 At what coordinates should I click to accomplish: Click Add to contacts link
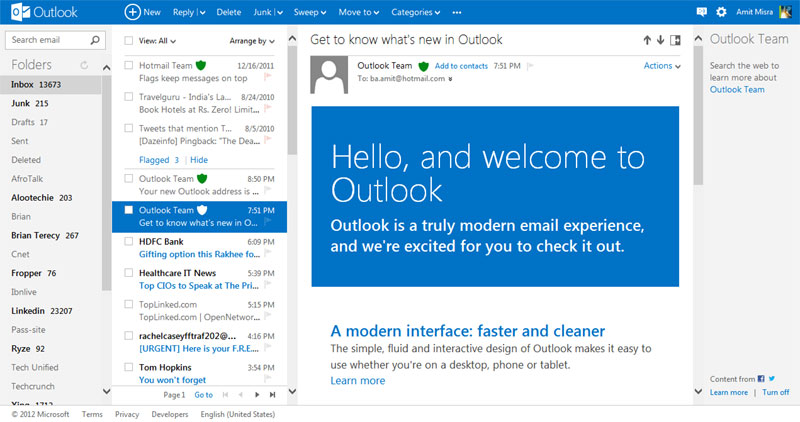(x=461, y=66)
